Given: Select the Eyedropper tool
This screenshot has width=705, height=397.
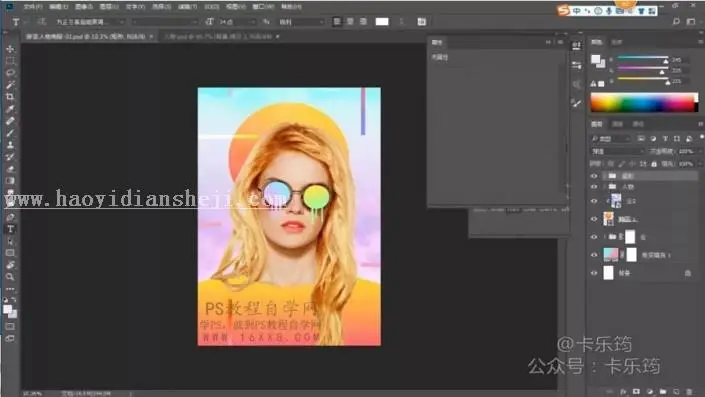Looking at the screenshot, I should tap(10, 109).
